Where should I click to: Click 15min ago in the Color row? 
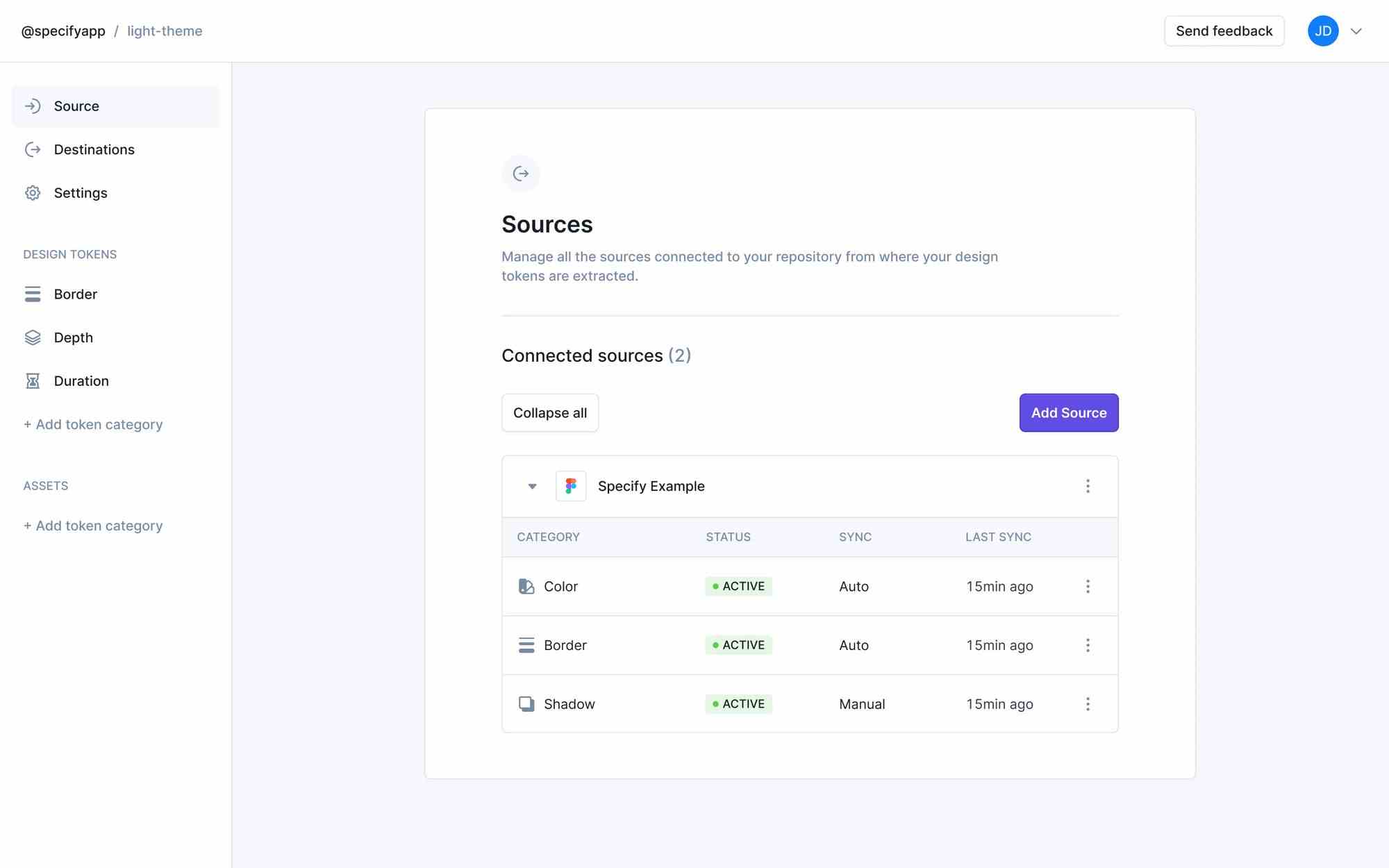pos(999,587)
